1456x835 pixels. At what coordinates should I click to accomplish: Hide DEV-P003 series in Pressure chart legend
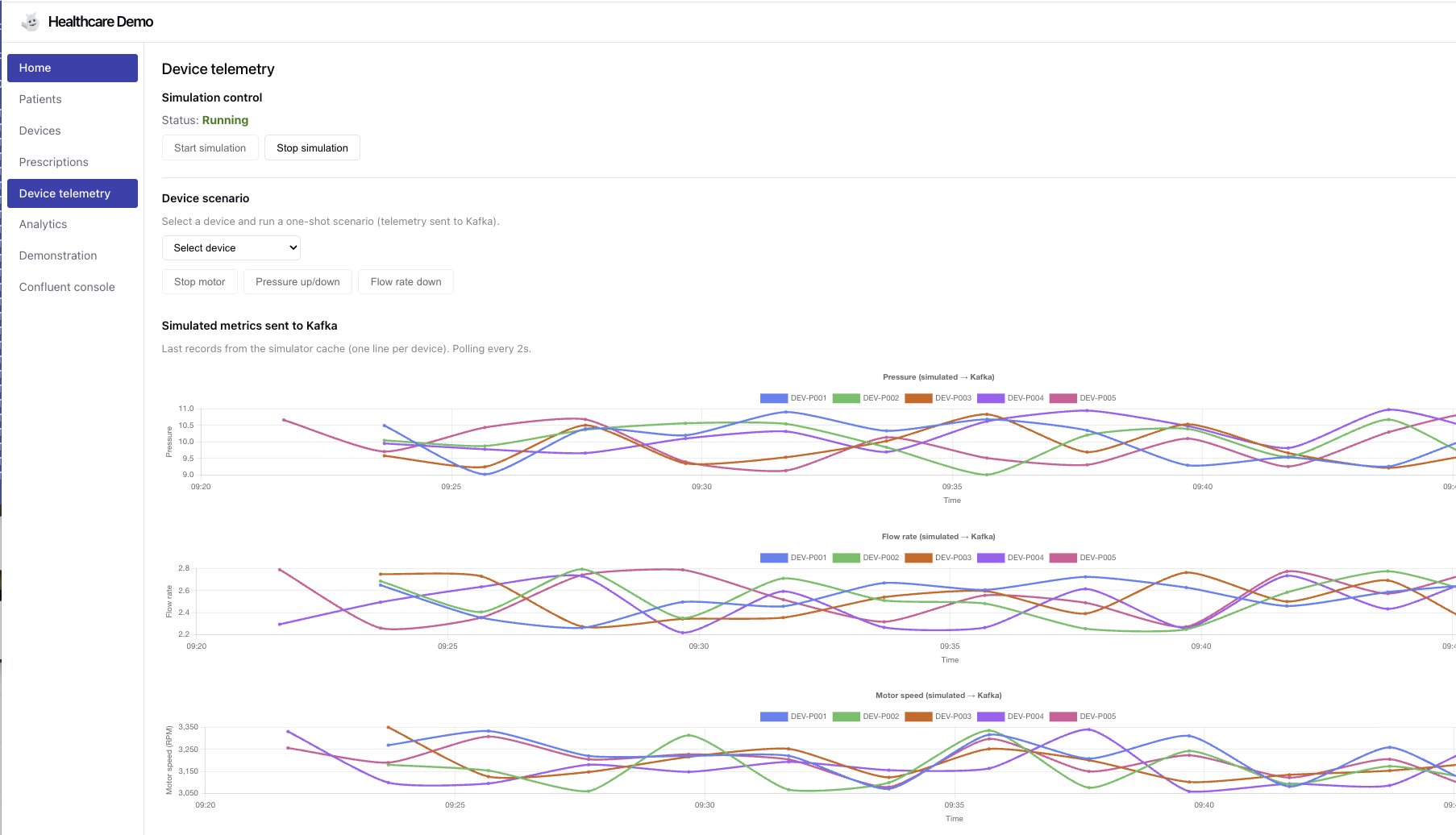(x=938, y=398)
